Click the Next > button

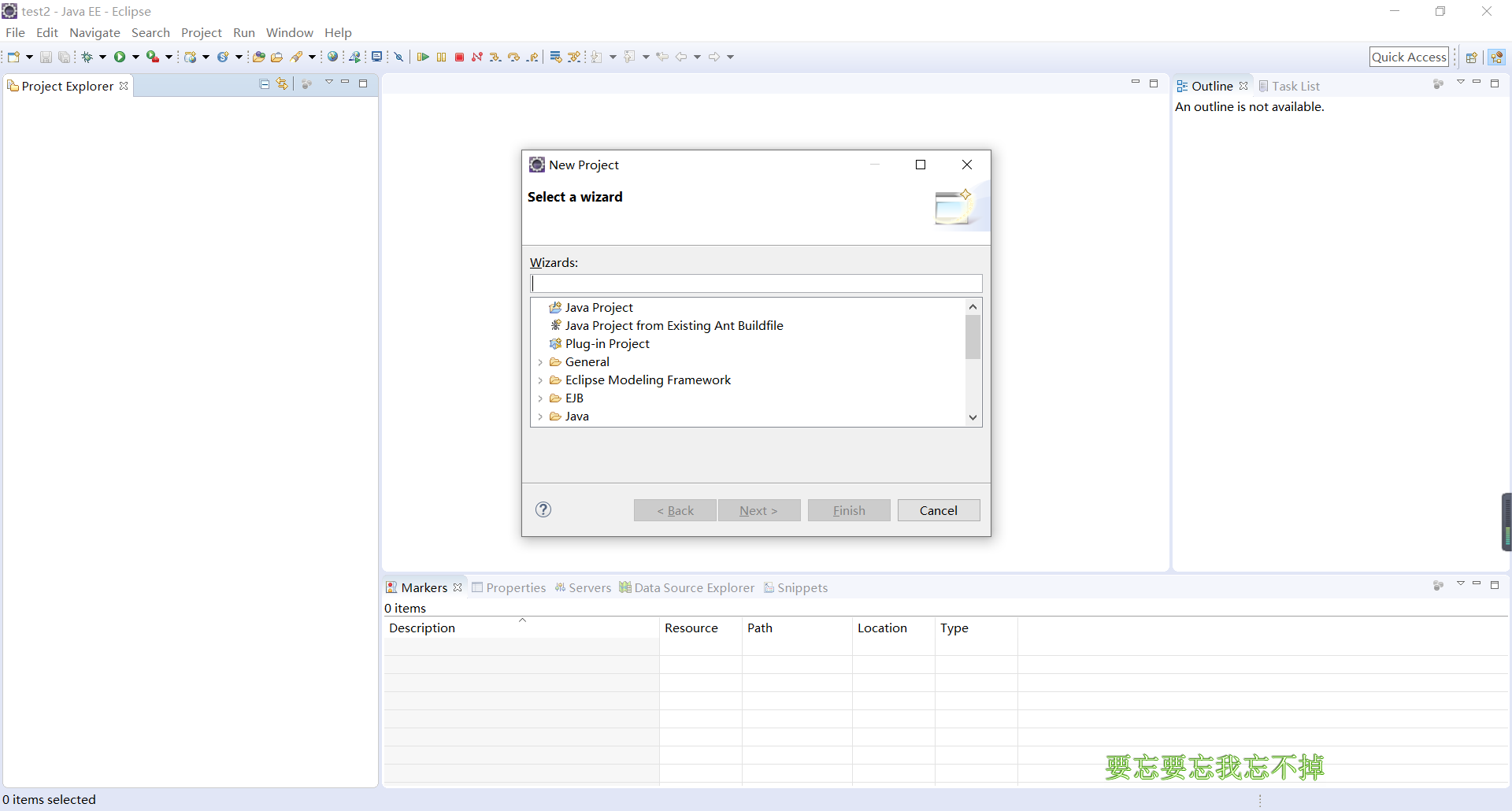(x=759, y=510)
